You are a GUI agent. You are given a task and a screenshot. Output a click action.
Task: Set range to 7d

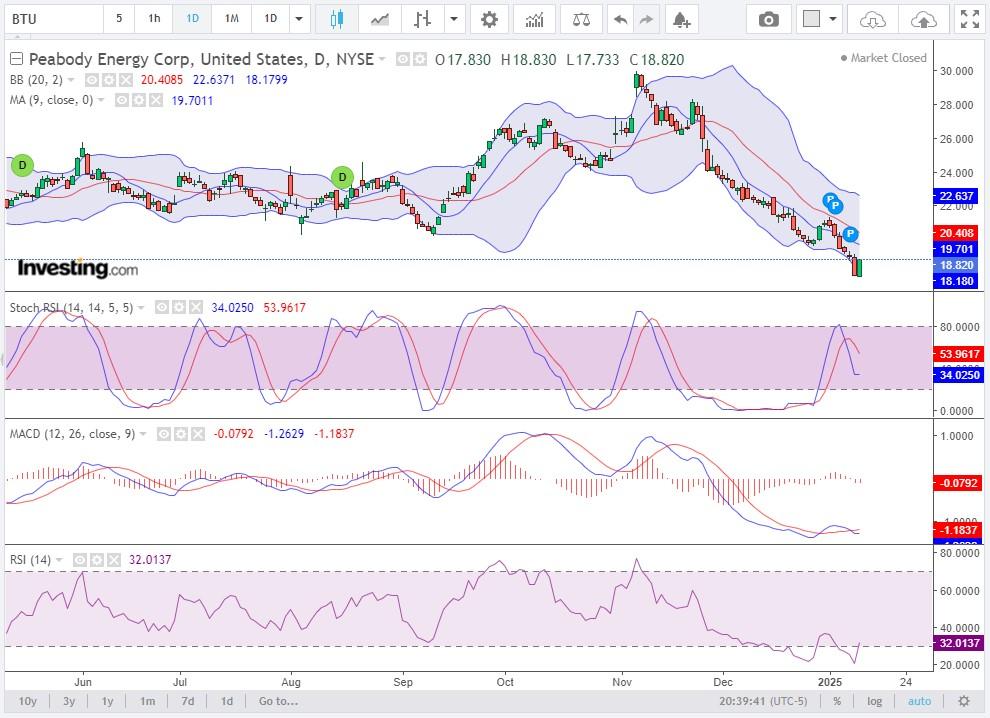coord(188,701)
